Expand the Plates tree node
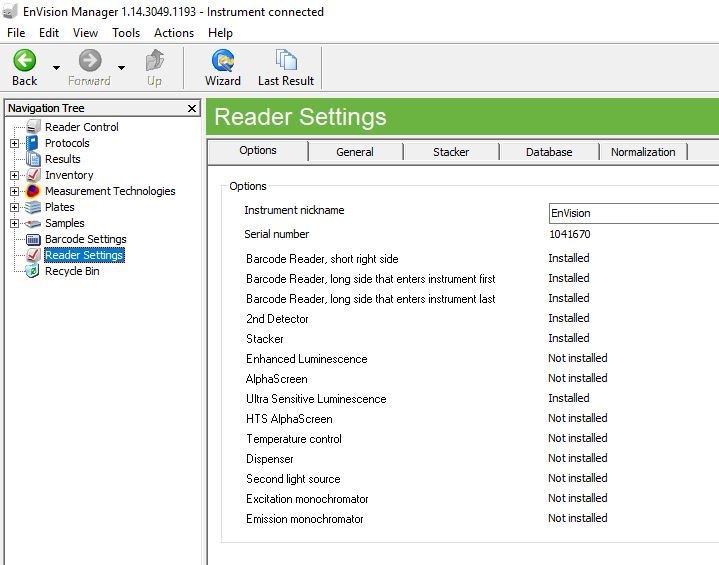 (14, 207)
